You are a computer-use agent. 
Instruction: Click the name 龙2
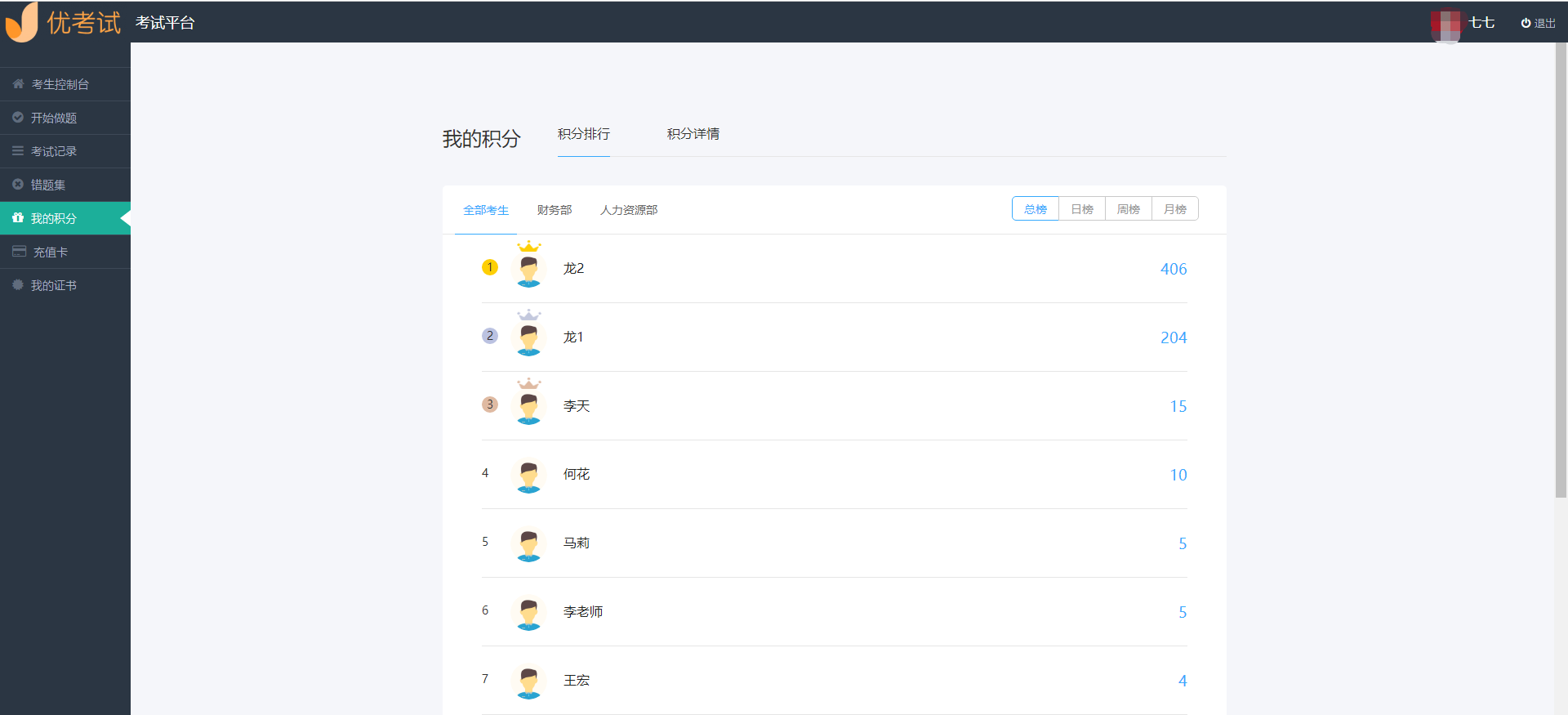click(x=573, y=268)
